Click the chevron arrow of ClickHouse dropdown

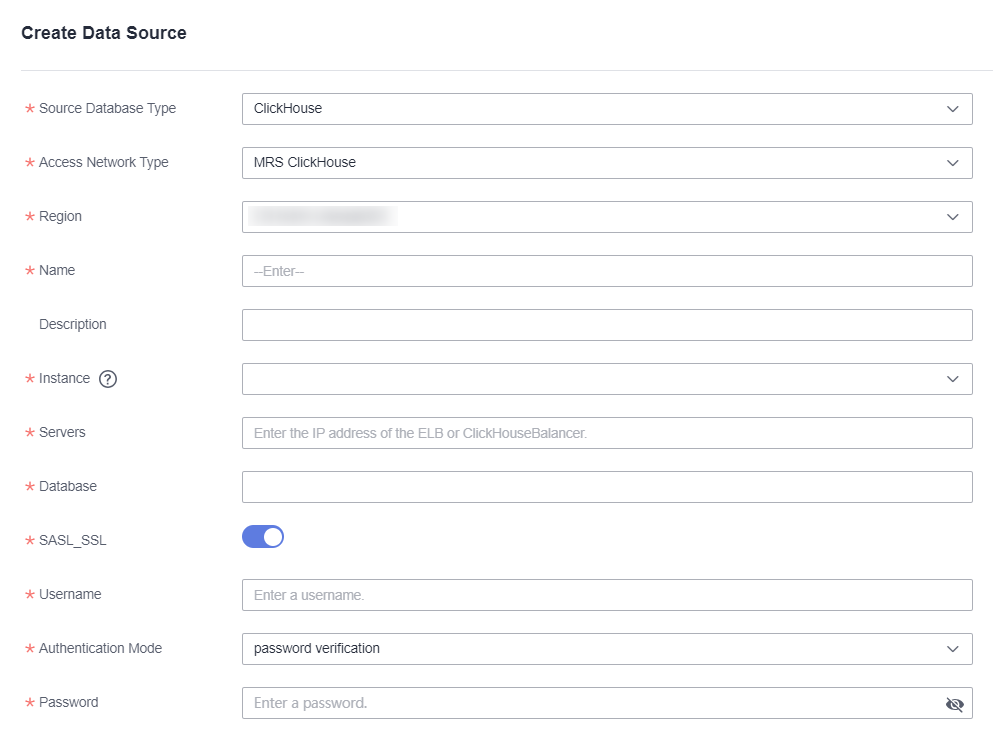(x=952, y=109)
